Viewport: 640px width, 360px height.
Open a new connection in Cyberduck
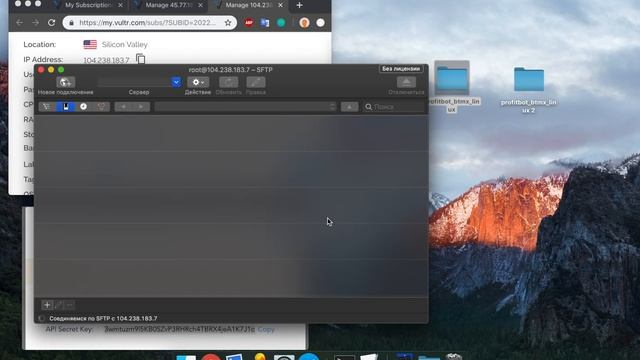coord(65,82)
